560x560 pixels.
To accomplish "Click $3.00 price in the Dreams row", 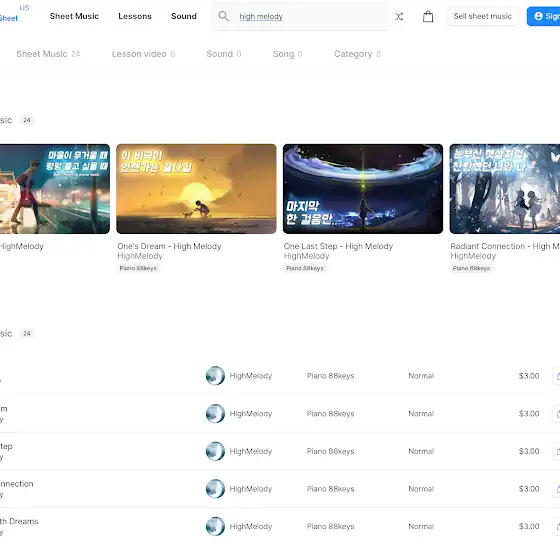I will click(x=529, y=526).
